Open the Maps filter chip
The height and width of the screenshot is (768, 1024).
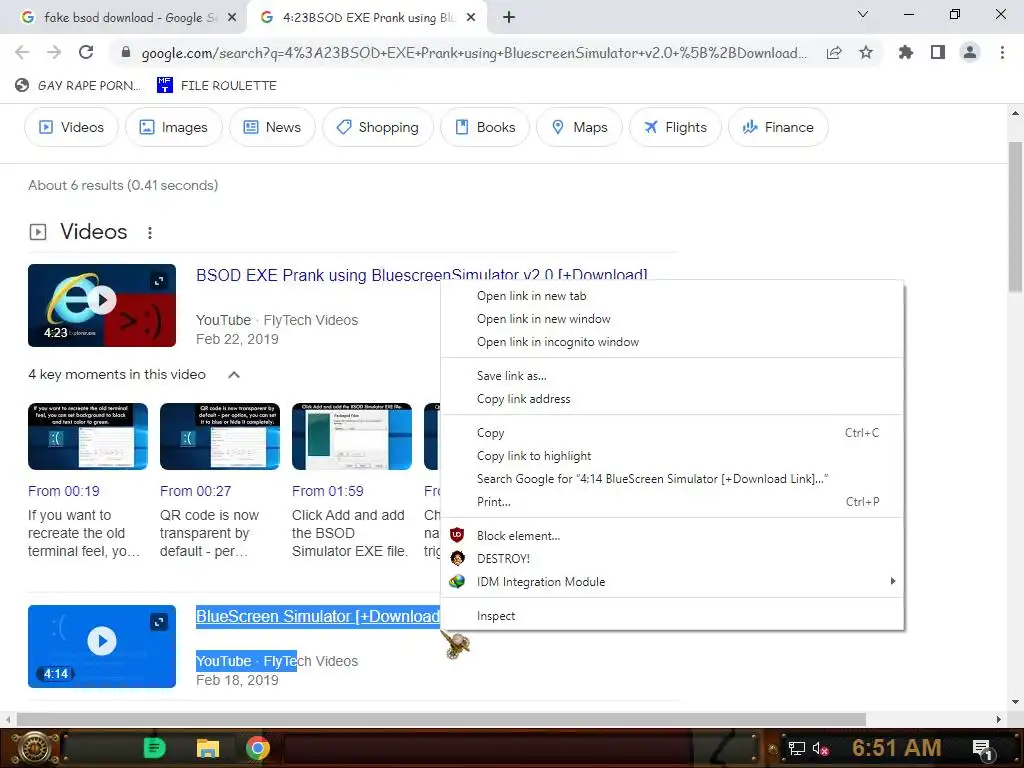(579, 127)
